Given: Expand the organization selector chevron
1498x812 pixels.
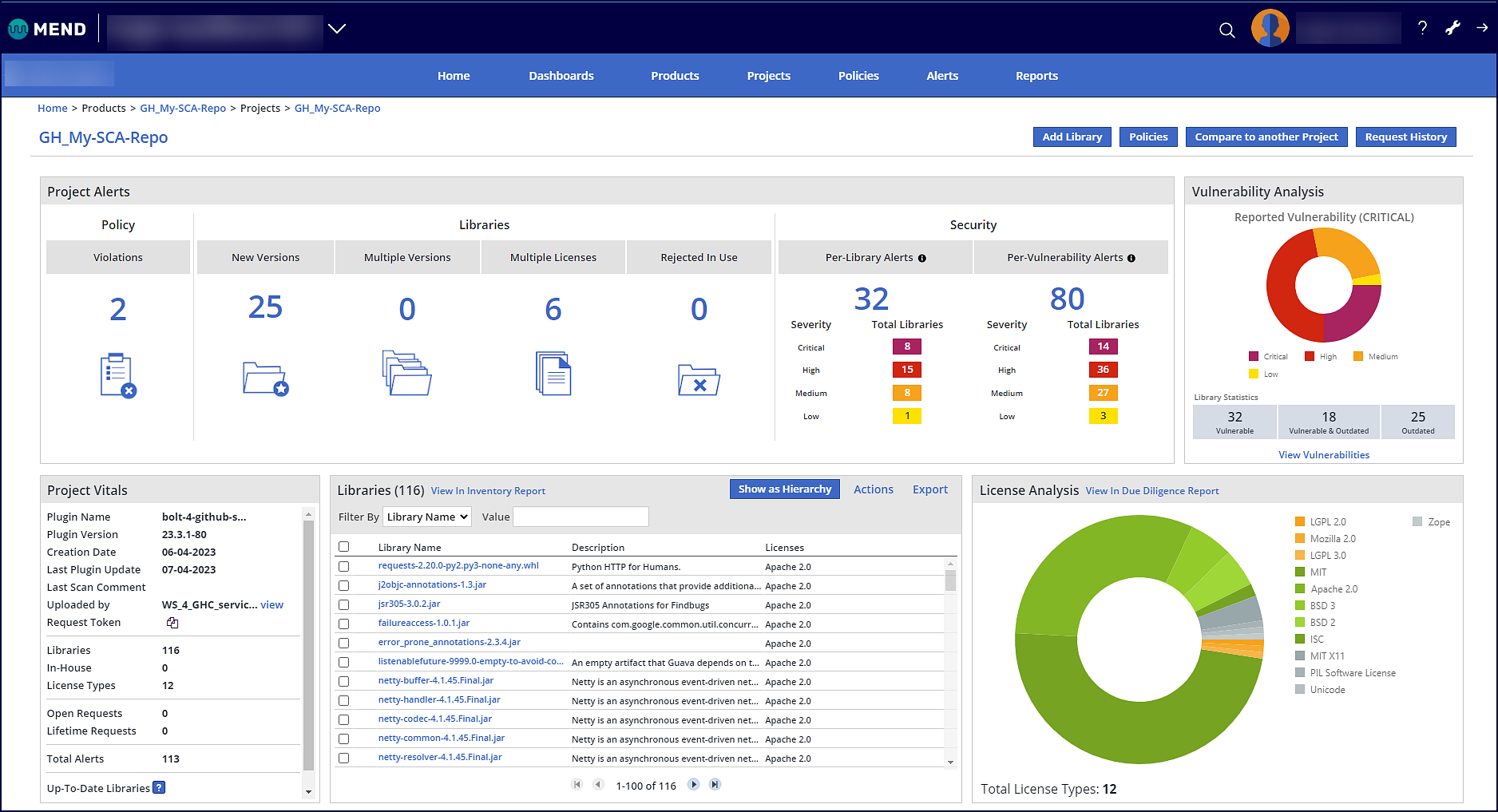Looking at the screenshot, I should (337, 29).
